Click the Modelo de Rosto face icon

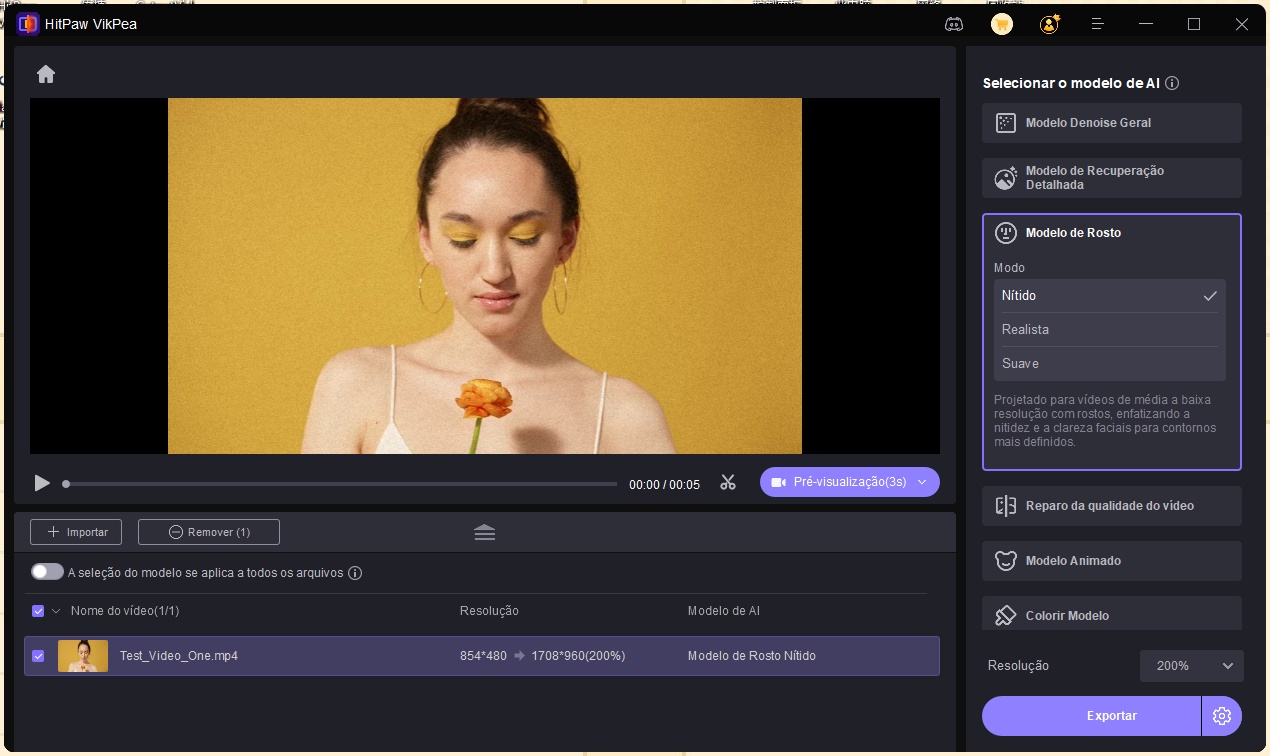pos(1005,233)
